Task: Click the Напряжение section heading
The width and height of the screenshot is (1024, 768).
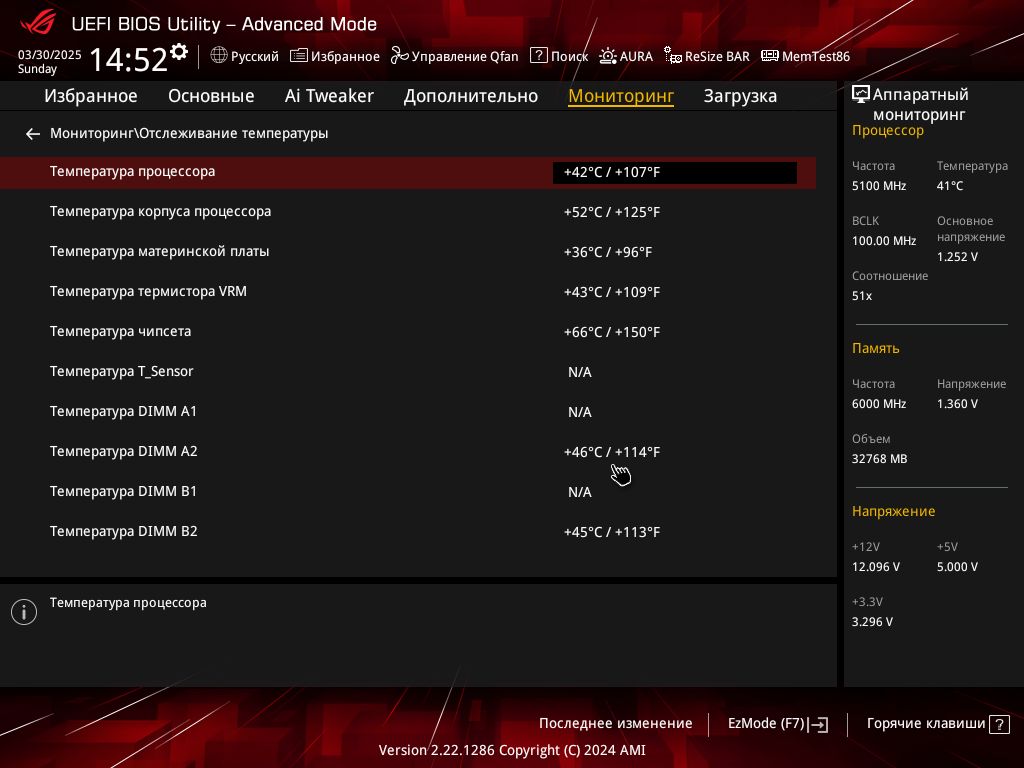Action: coord(893,511)
